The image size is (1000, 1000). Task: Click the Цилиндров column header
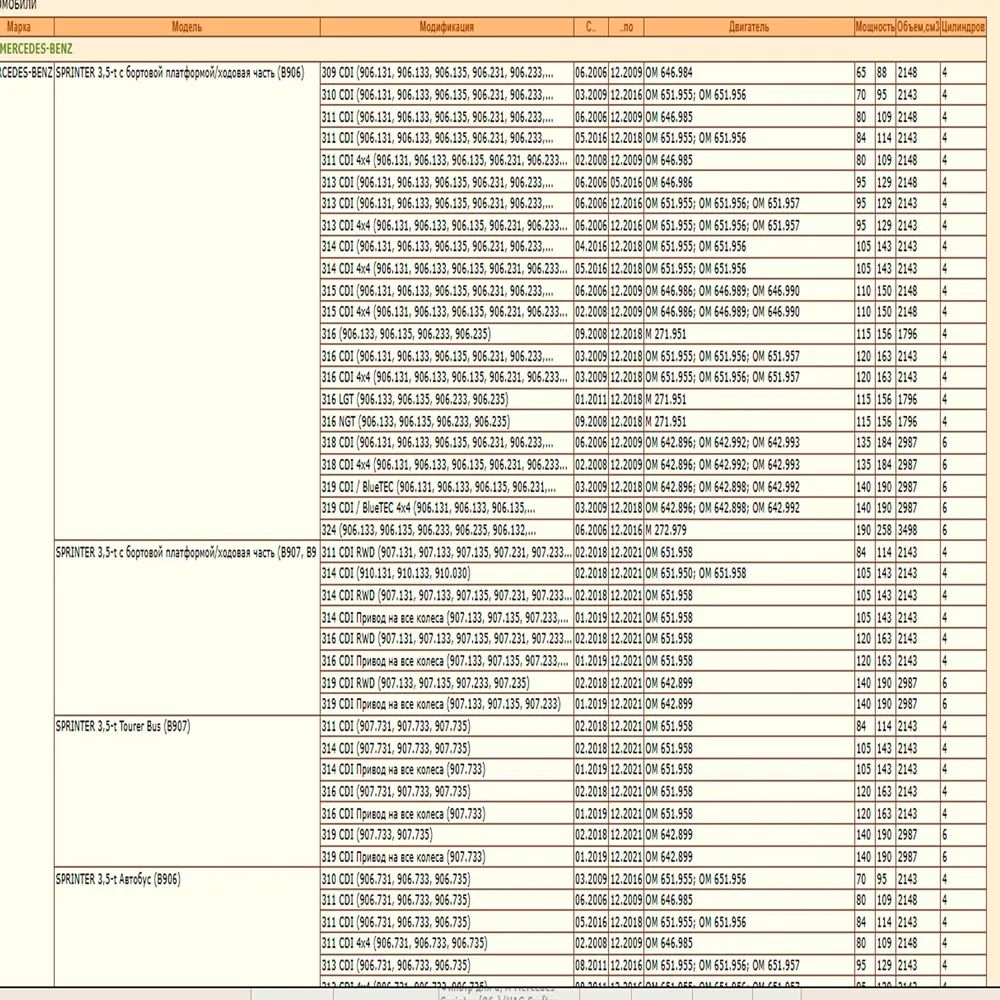pos(963,27)
